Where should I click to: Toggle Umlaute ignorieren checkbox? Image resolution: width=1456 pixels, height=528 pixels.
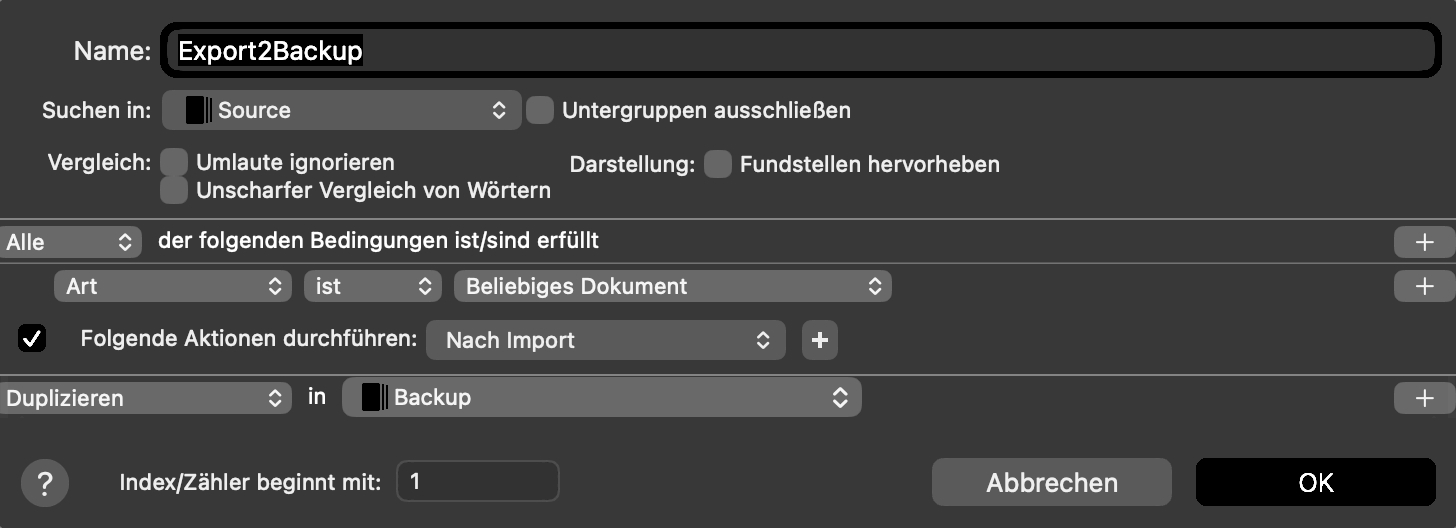tap(175, 162)
